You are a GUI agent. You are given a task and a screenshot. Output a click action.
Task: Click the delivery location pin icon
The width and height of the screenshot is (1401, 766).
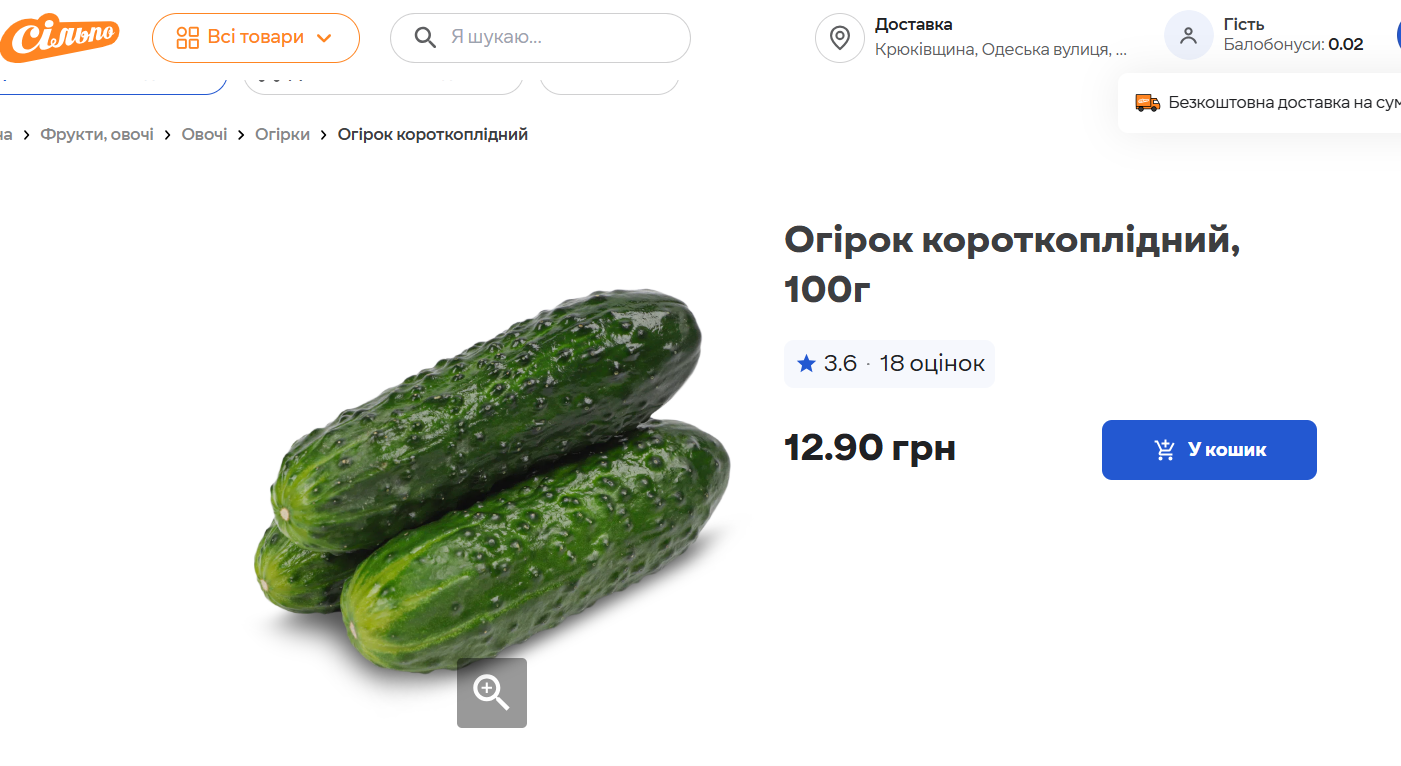(x=840, y=37)
